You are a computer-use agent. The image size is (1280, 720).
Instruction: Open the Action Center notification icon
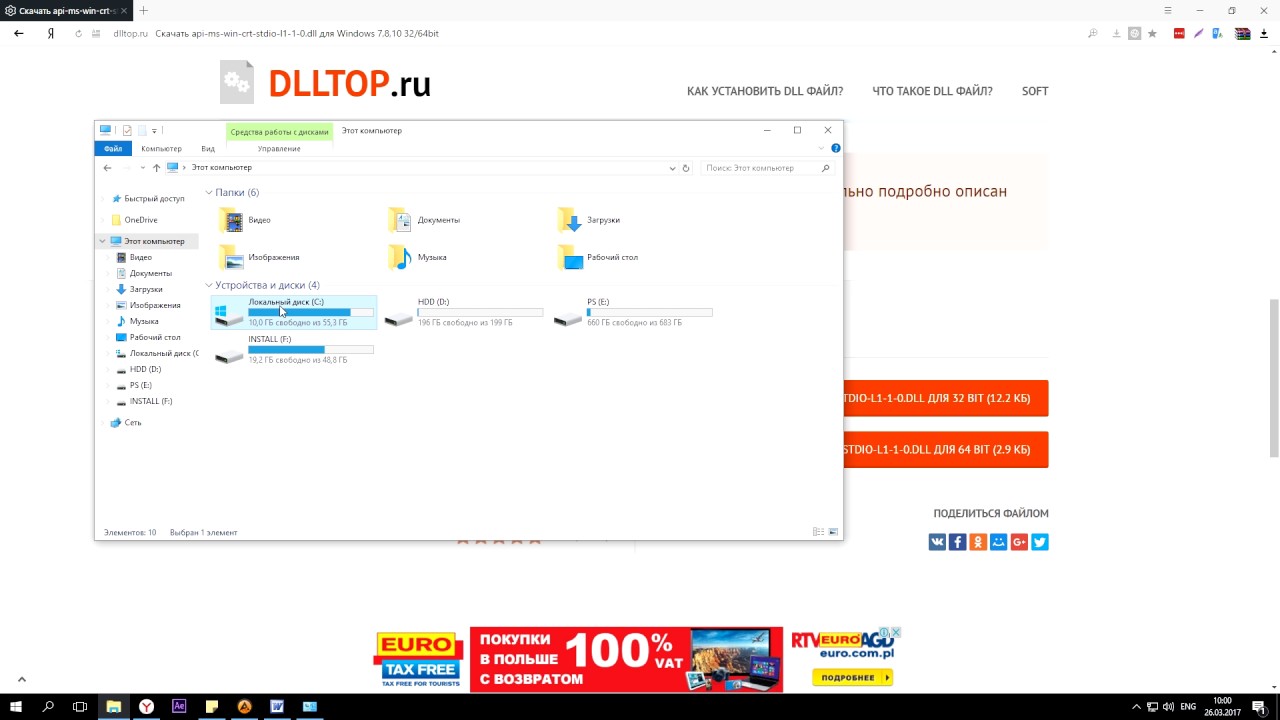click(1260, 706)
